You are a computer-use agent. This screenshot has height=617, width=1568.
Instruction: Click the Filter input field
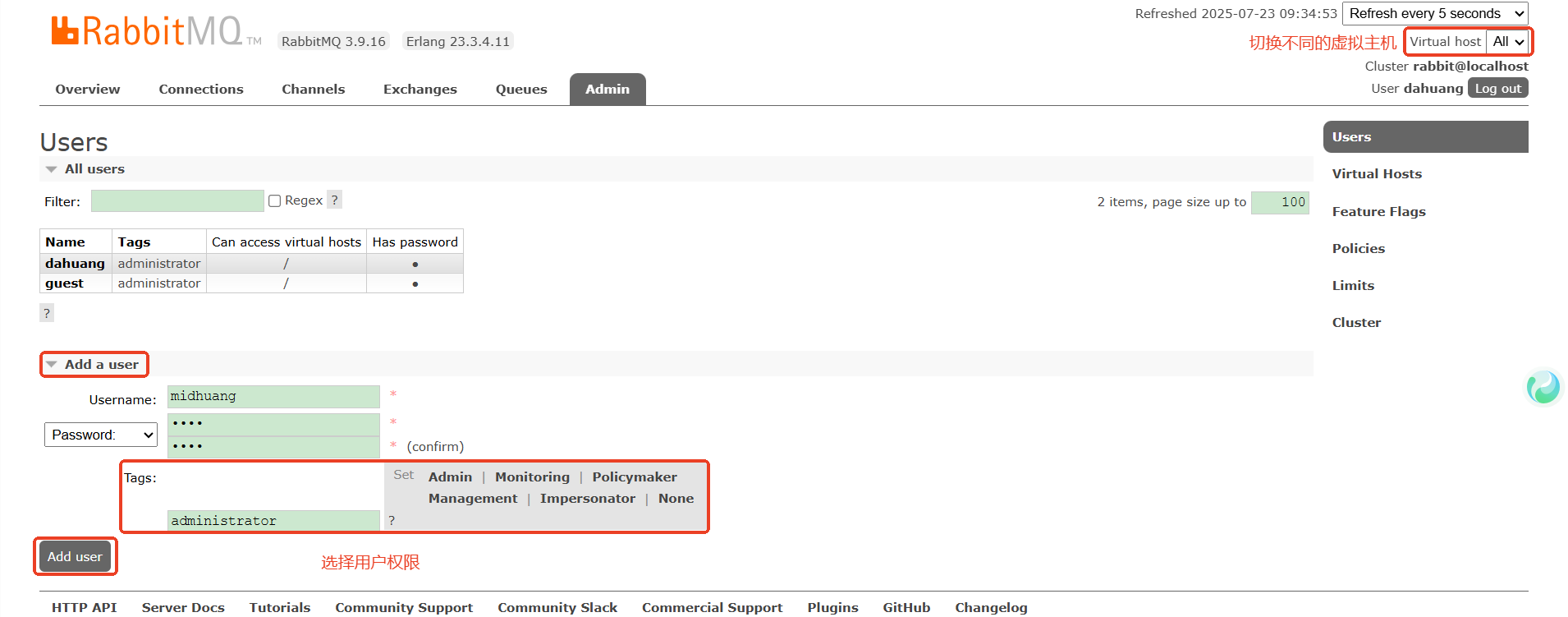tap(177, 200)
